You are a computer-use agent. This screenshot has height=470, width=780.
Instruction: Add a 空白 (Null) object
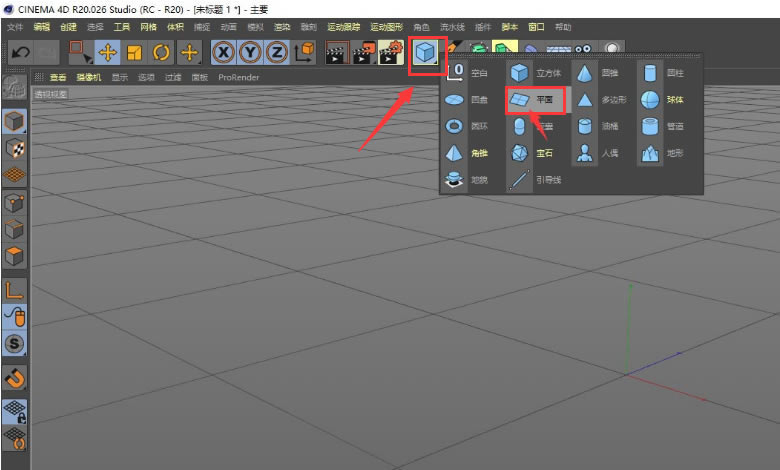[467, 73]
